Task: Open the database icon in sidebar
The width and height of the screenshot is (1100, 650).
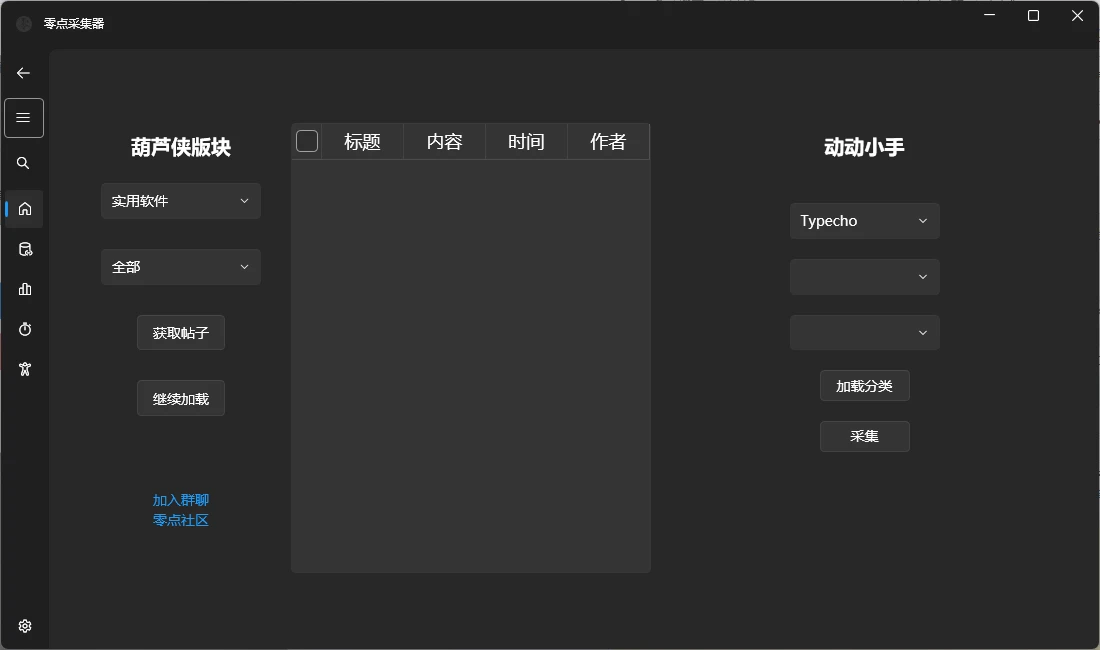Action: pyautogui.click(x=25, y=249)
